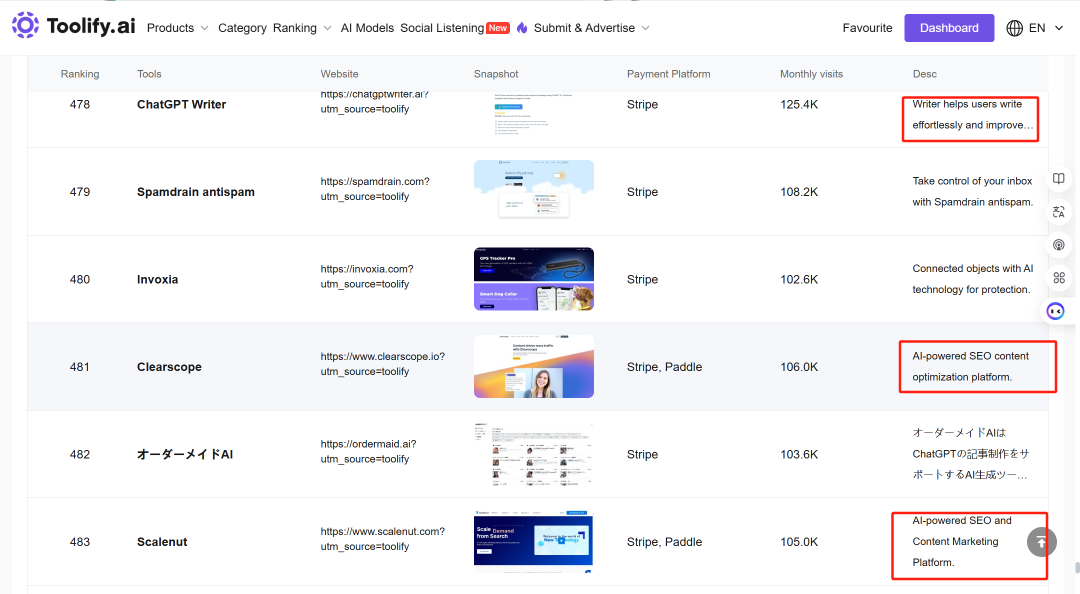The image size is (1080, 594).
Task: Click the clearscope.io website link
Action: pos(382,364)
